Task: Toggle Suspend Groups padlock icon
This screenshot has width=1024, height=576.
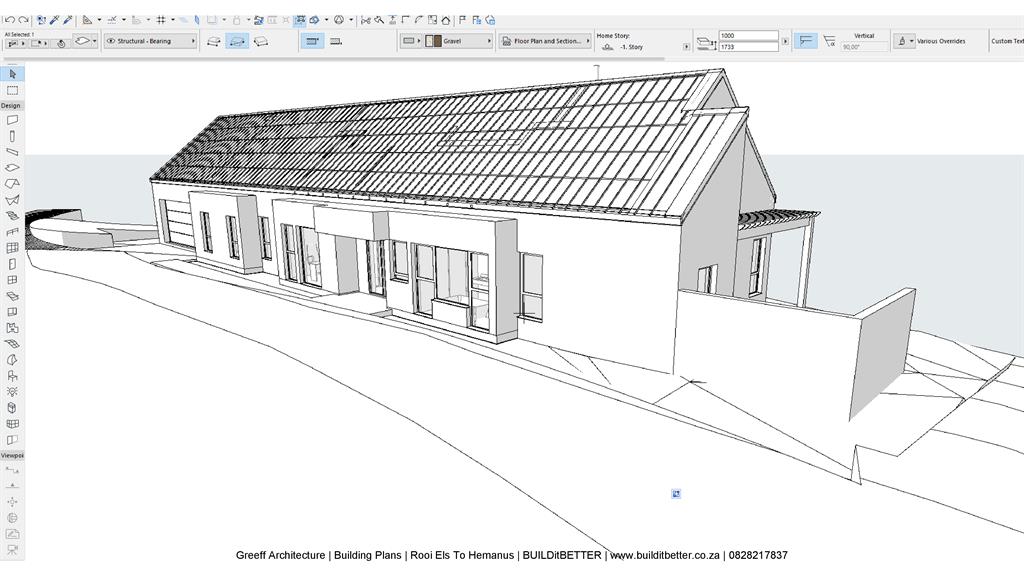Action: [x=237, y=20]
